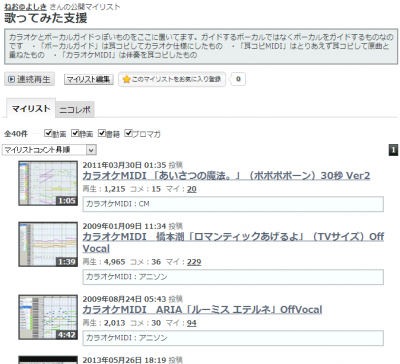This screenshot has width=400, height=364.
Task: Toggle the 書籍 filter checkbox
Action: 102,133
